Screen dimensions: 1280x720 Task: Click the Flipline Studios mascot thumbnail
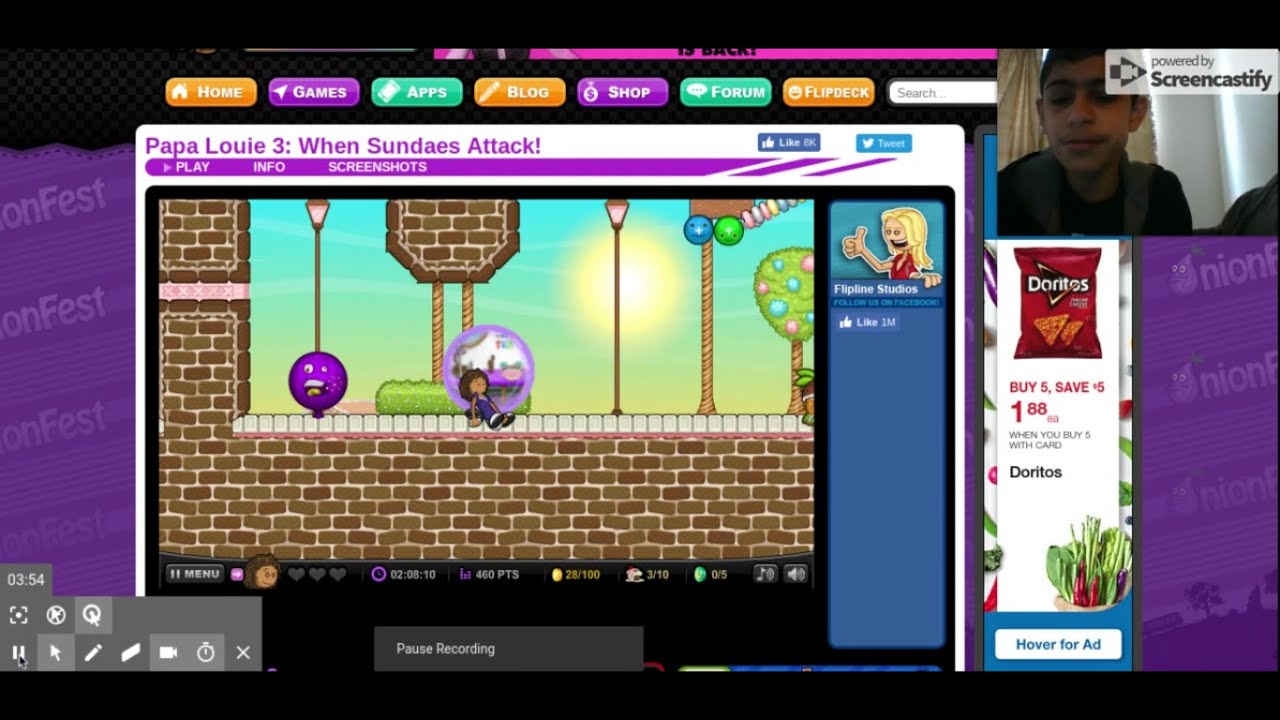[x=886, y=242]
